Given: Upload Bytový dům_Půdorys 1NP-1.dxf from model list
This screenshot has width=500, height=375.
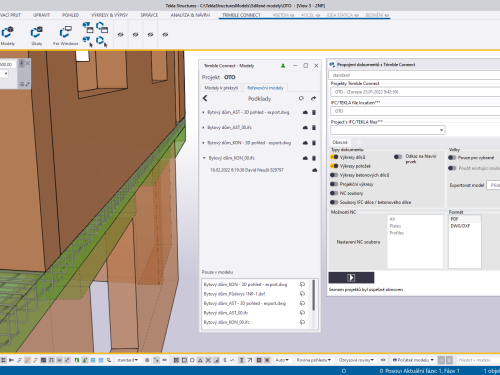Looking at the screenshot, I should click(302, 294).
